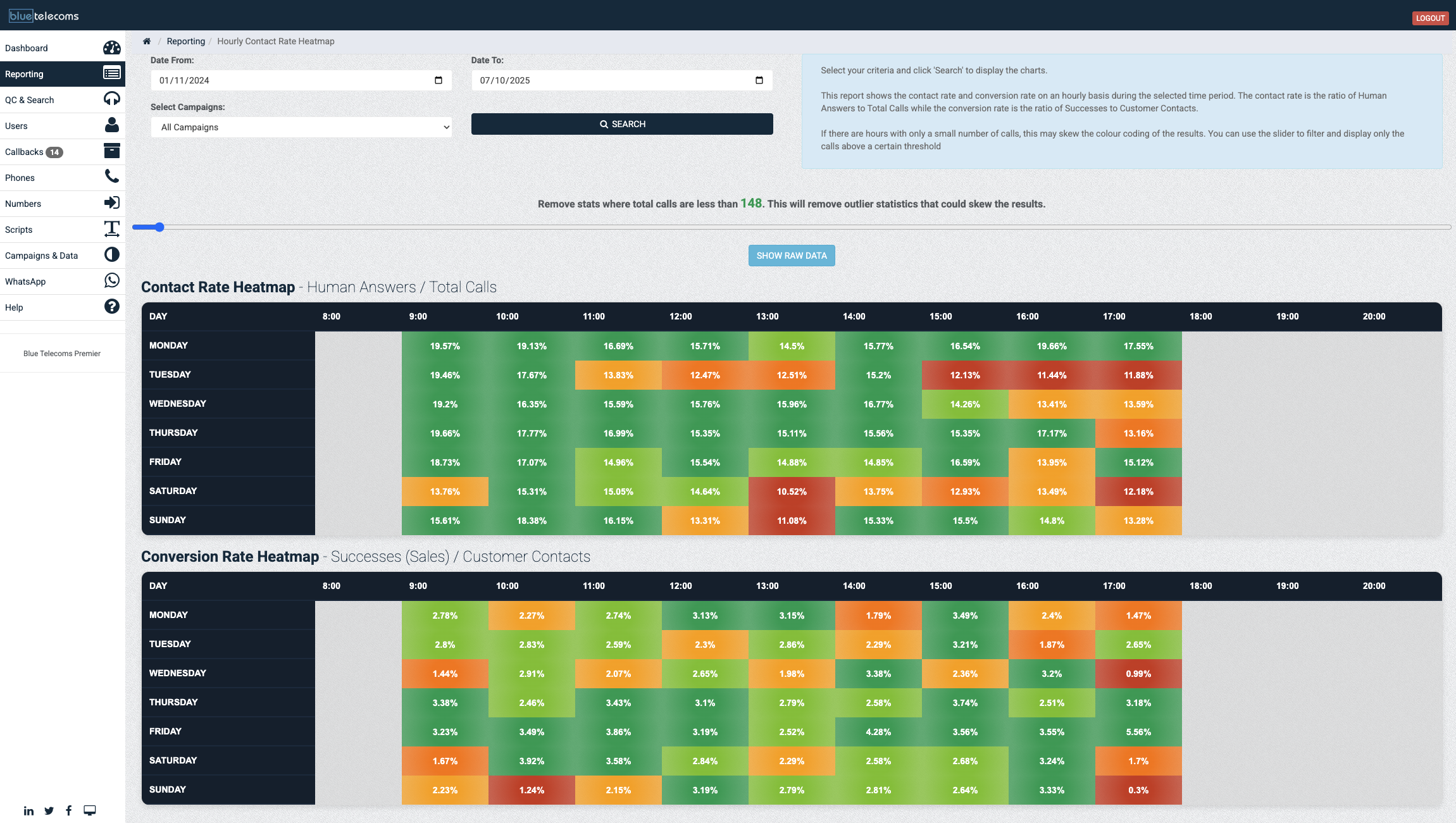Open the Dashboard gauge icon
This screenshot has height=823, width=1456.
tap(112, 47)
